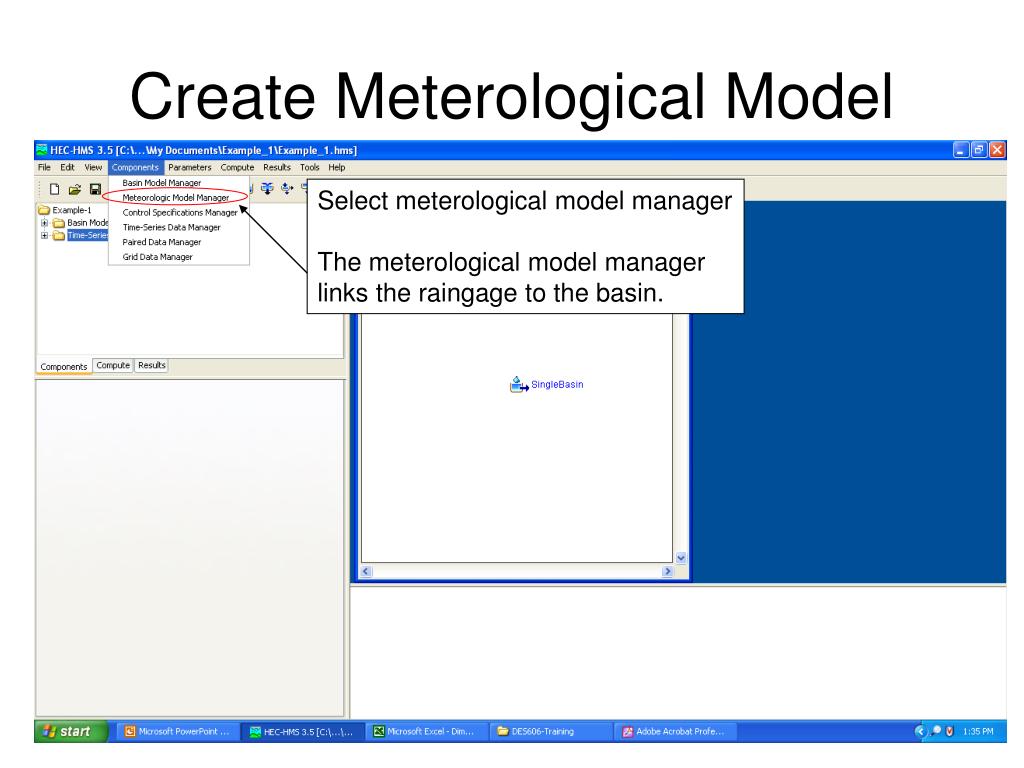Open the Help menu
This screenshot has height=768, width=1024.
336,168
